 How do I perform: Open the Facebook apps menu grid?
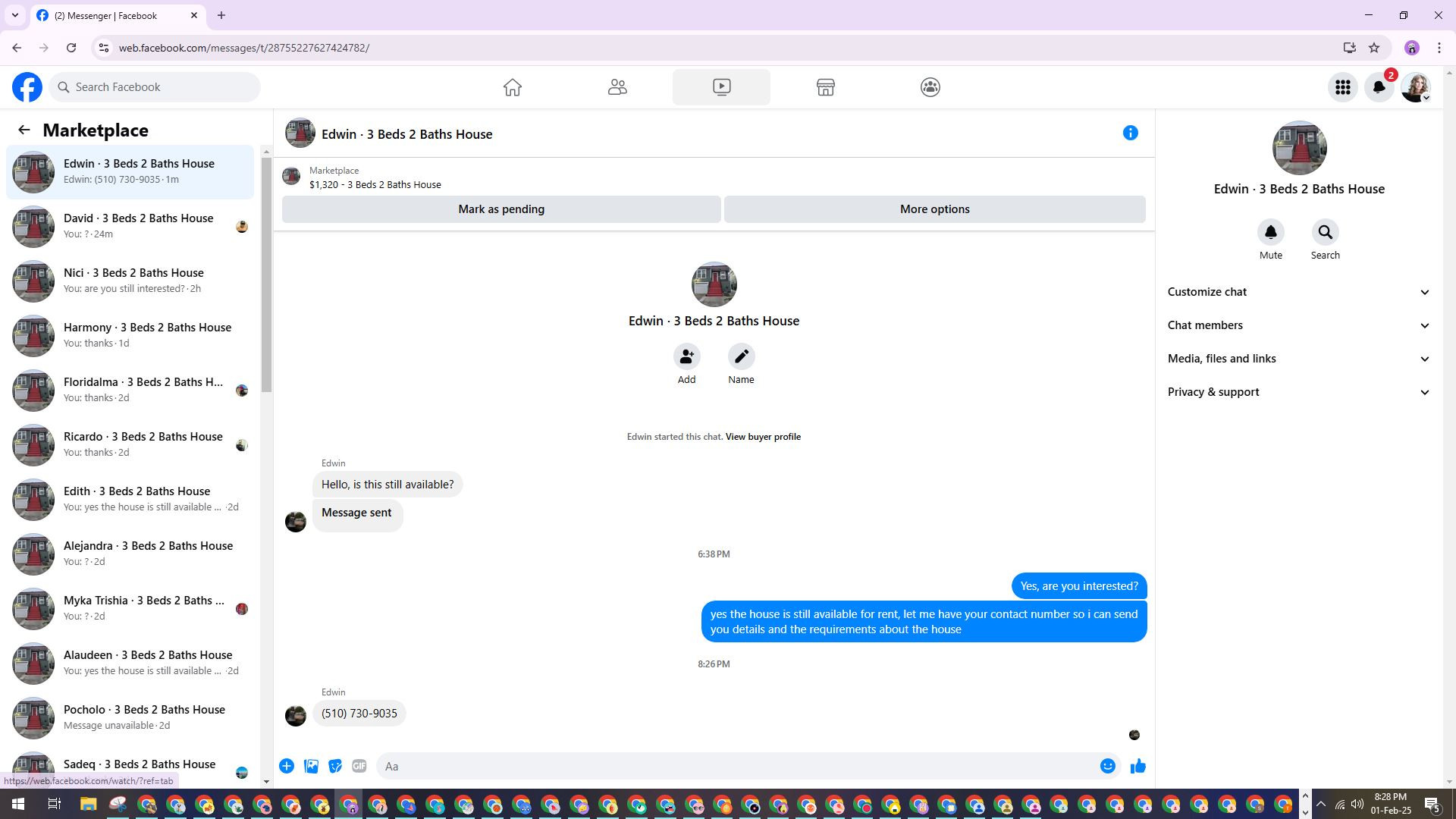1342,87
